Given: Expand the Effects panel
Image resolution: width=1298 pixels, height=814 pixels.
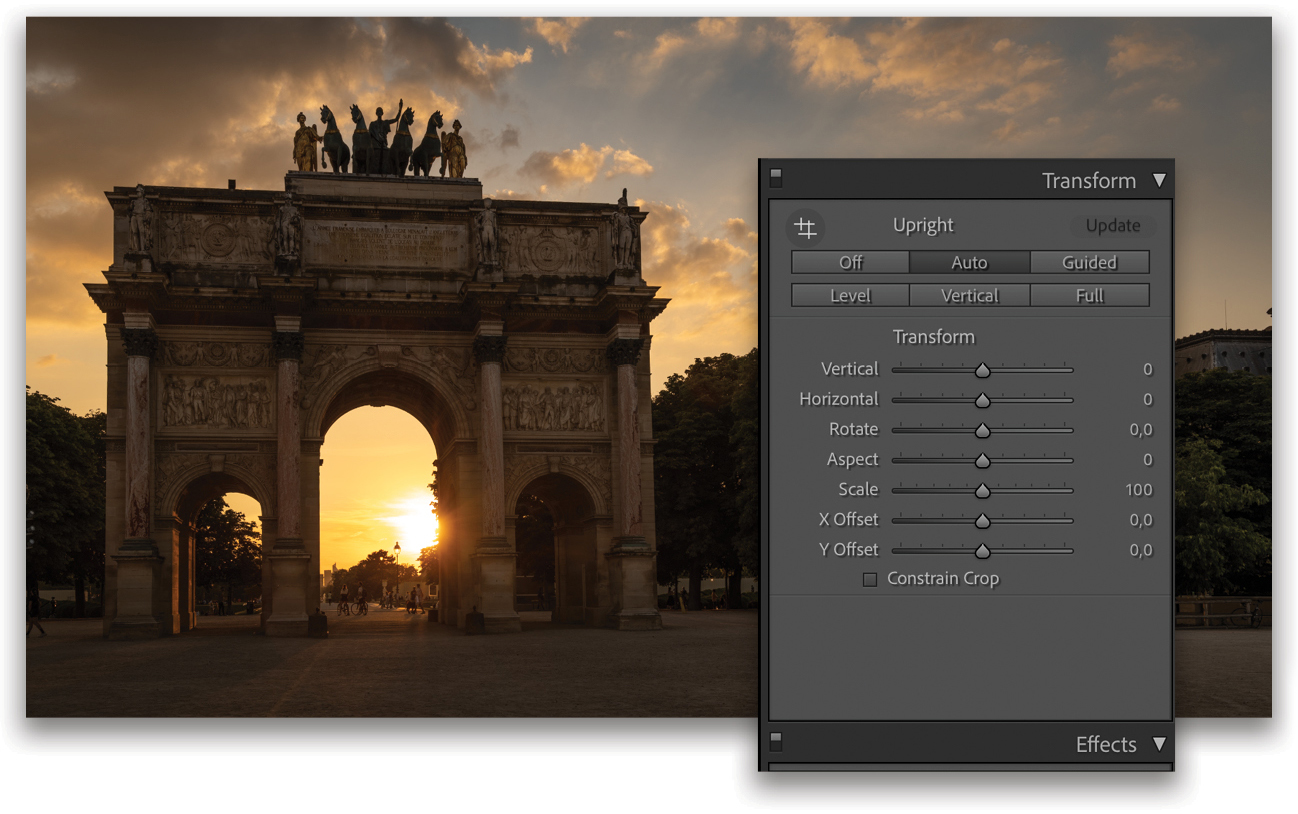Looking at the screenshot, I should tap(1160, 743).
